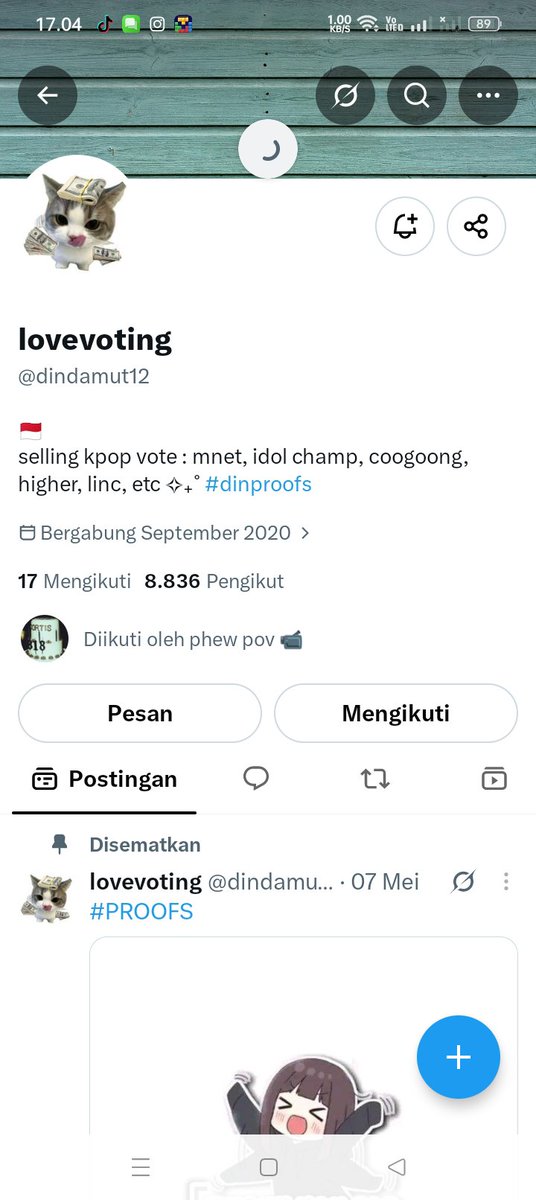Open pinned post's three-dot options
Screen dimensions: 536x1200
(x=506, y=881)
